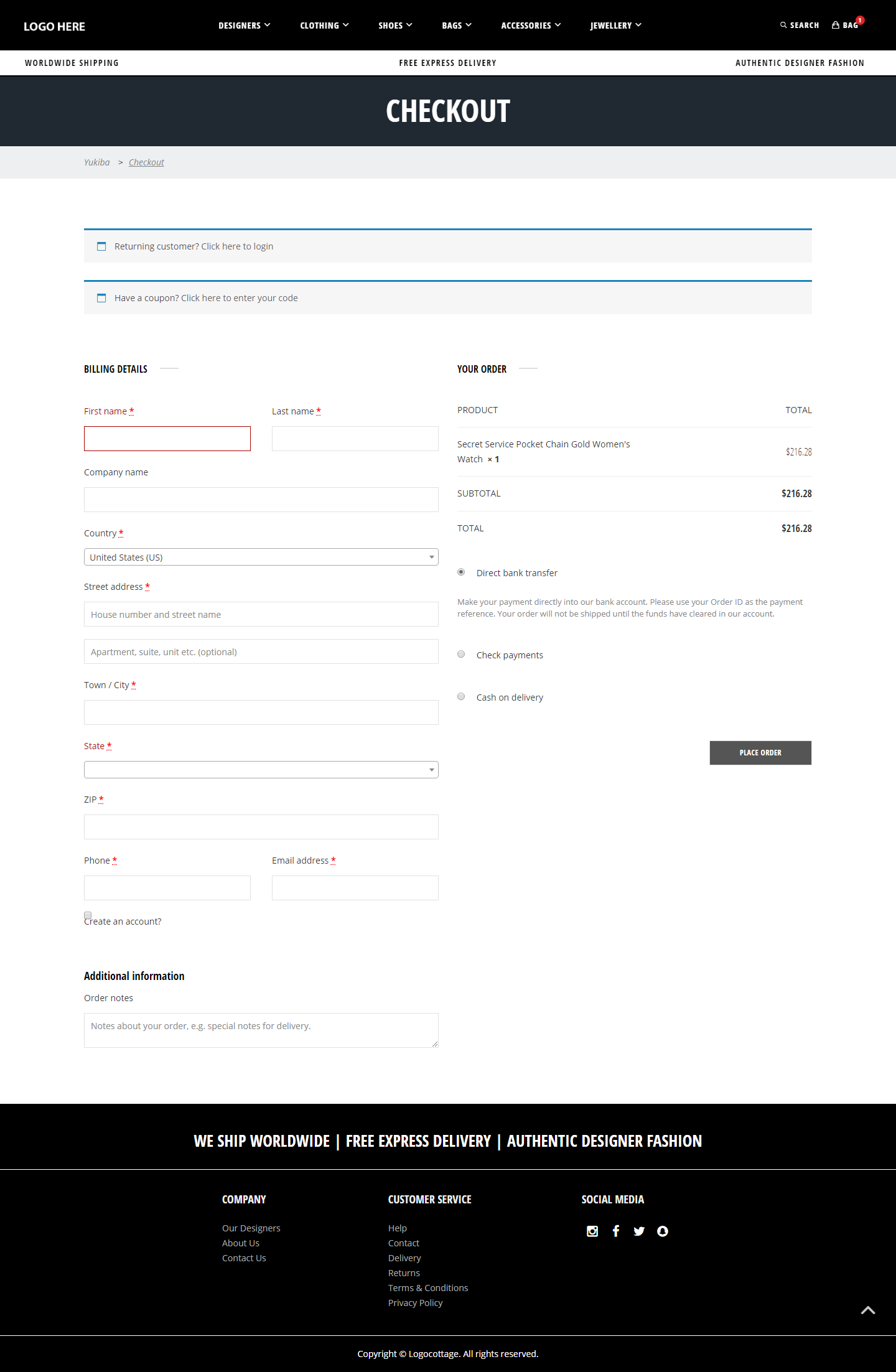
Task: Click the coupon notice window icon
Action: (x=101, y=298)
